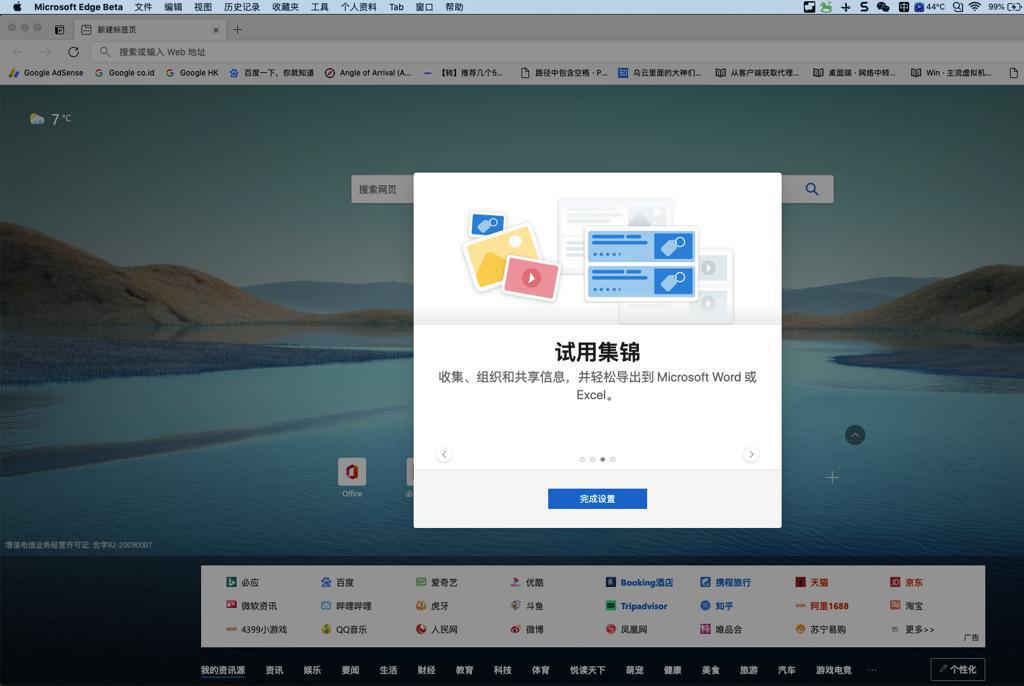
Task: Select the 游戏电竞 news tab
Action: (x=833, y=670)
